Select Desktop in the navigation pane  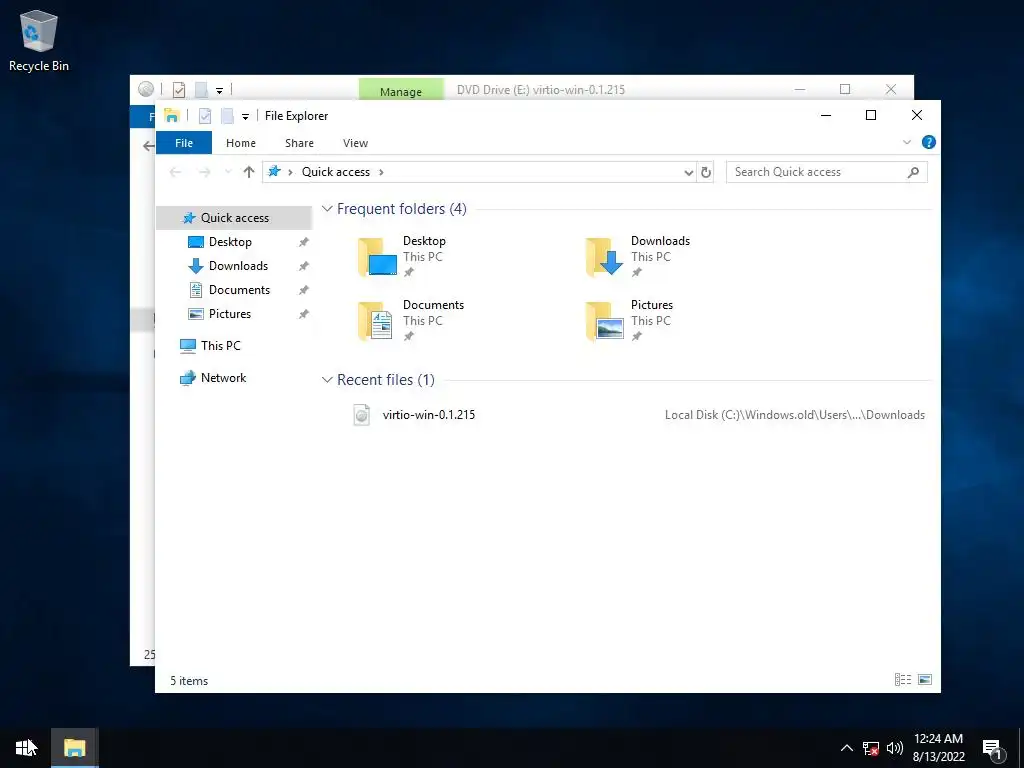point(230,242)
